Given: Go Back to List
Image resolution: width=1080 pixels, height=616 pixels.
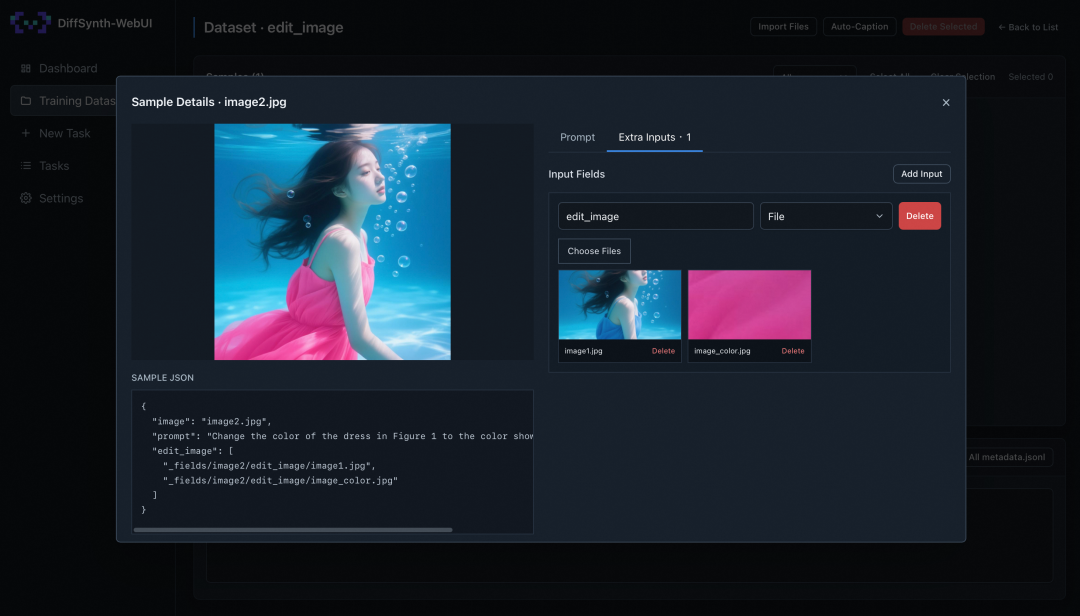Looking at the screenshot, I should click(1028, 27).
